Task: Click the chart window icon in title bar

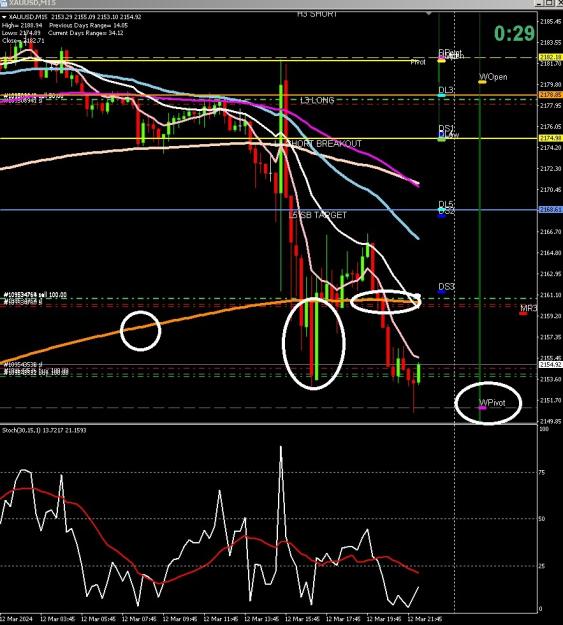Action: pyautogui.click(x=3, y=3)
